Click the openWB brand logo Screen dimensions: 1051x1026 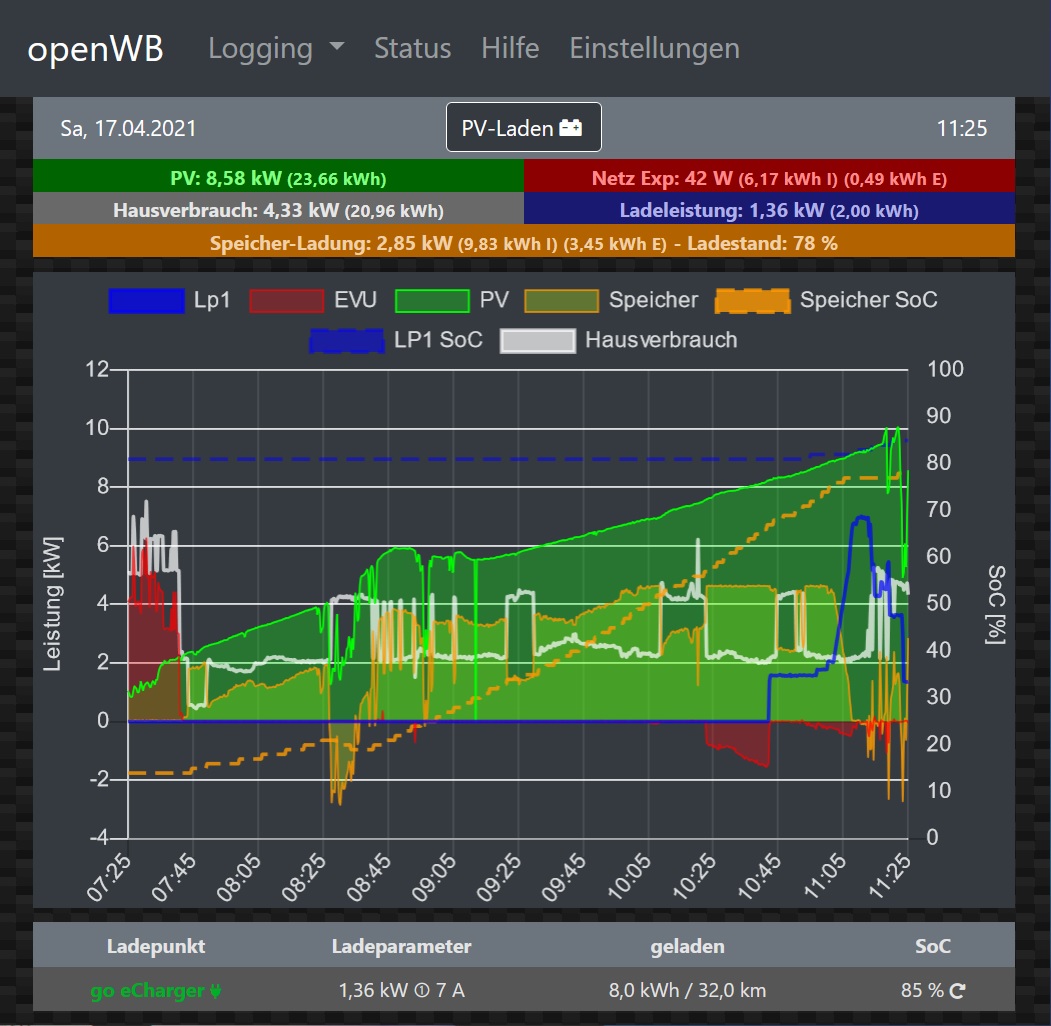(96, 49)
